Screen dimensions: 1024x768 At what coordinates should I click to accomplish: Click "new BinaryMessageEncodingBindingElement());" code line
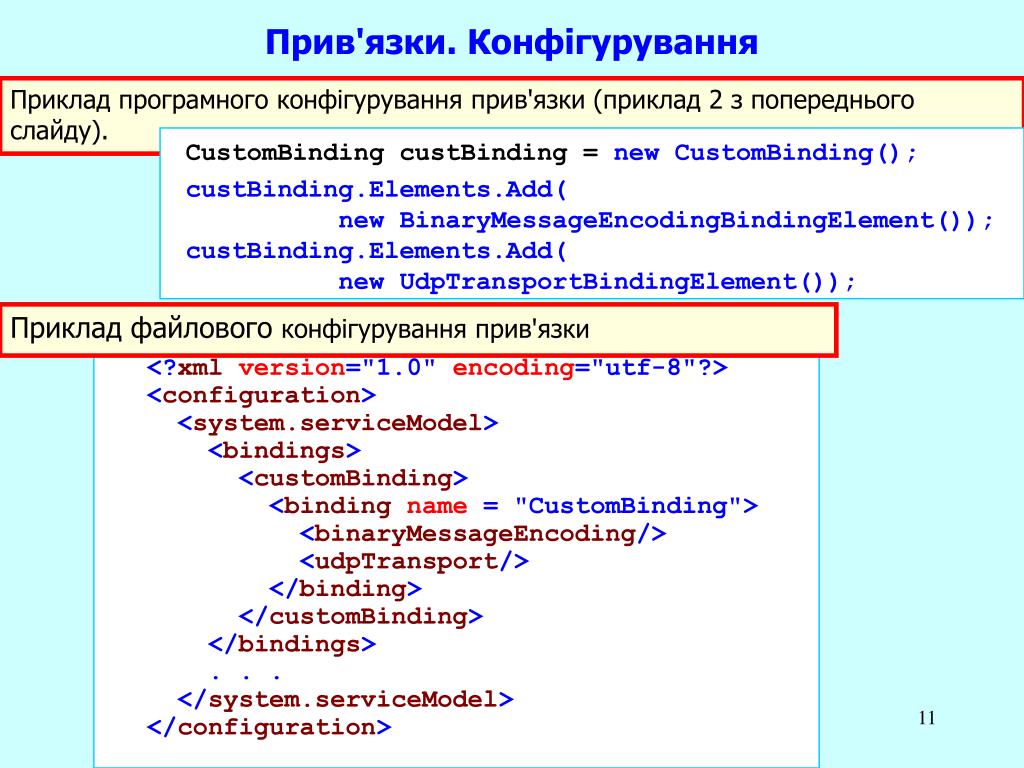pyautogui.click(x=665, y=220)
